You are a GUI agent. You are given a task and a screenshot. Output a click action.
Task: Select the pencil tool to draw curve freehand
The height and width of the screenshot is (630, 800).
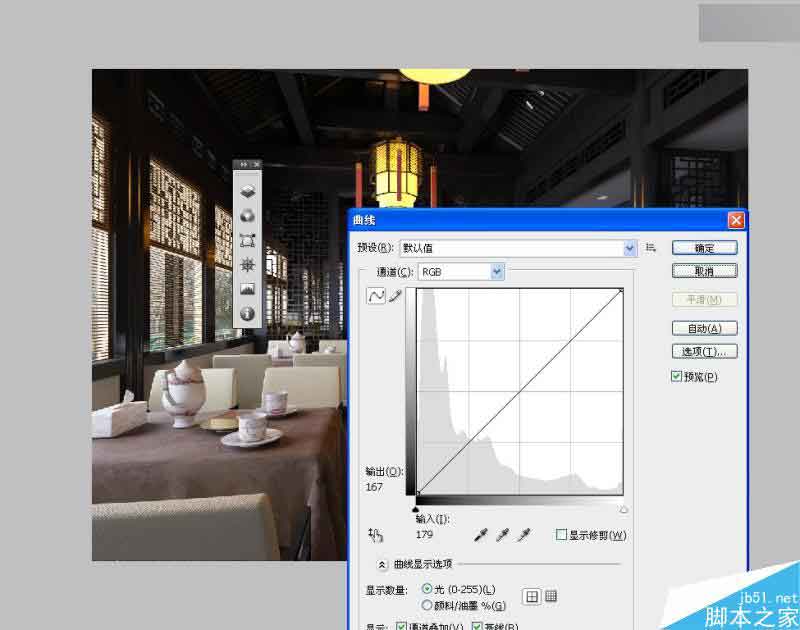(394, 295)
